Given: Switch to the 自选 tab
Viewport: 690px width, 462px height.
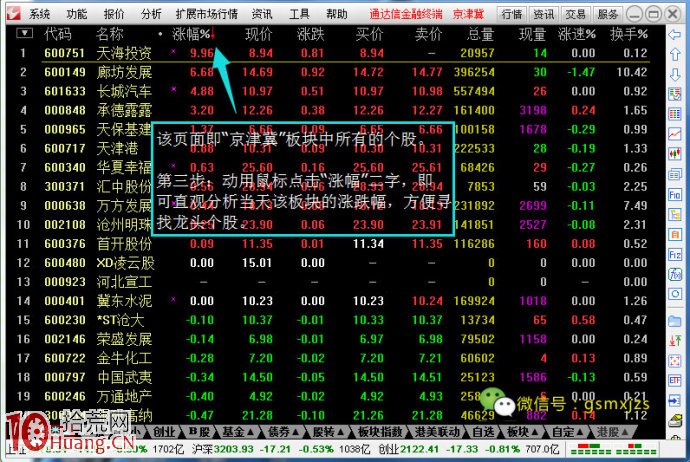Looking at the screenshot, I should 483,432.
